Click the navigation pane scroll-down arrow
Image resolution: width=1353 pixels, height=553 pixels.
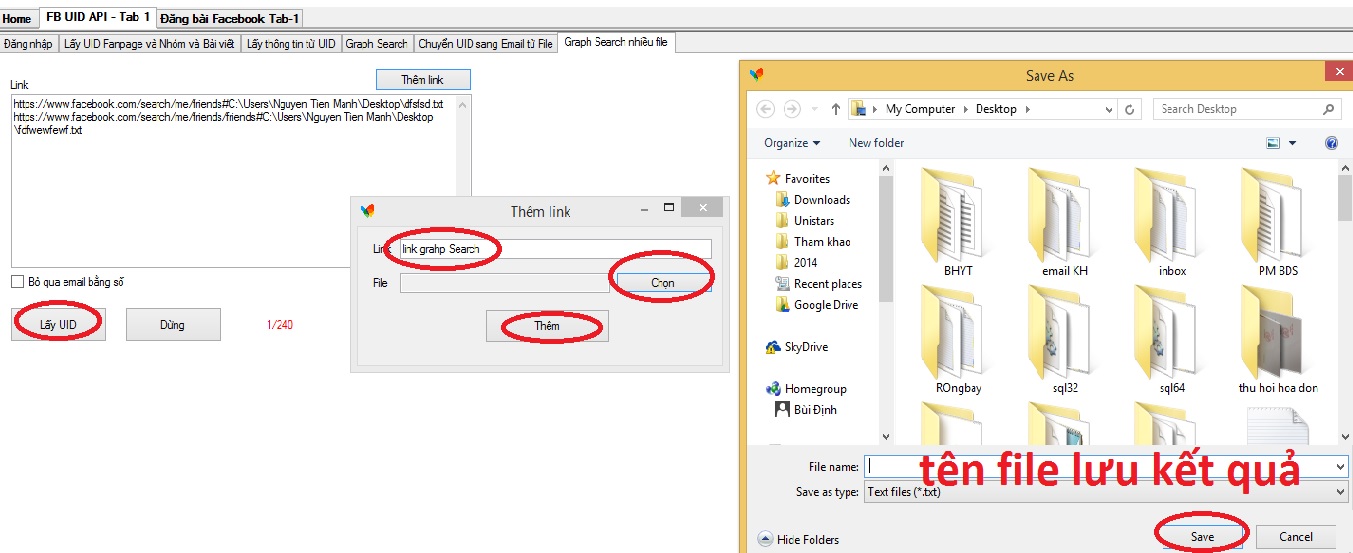click(x=884, y=436)
